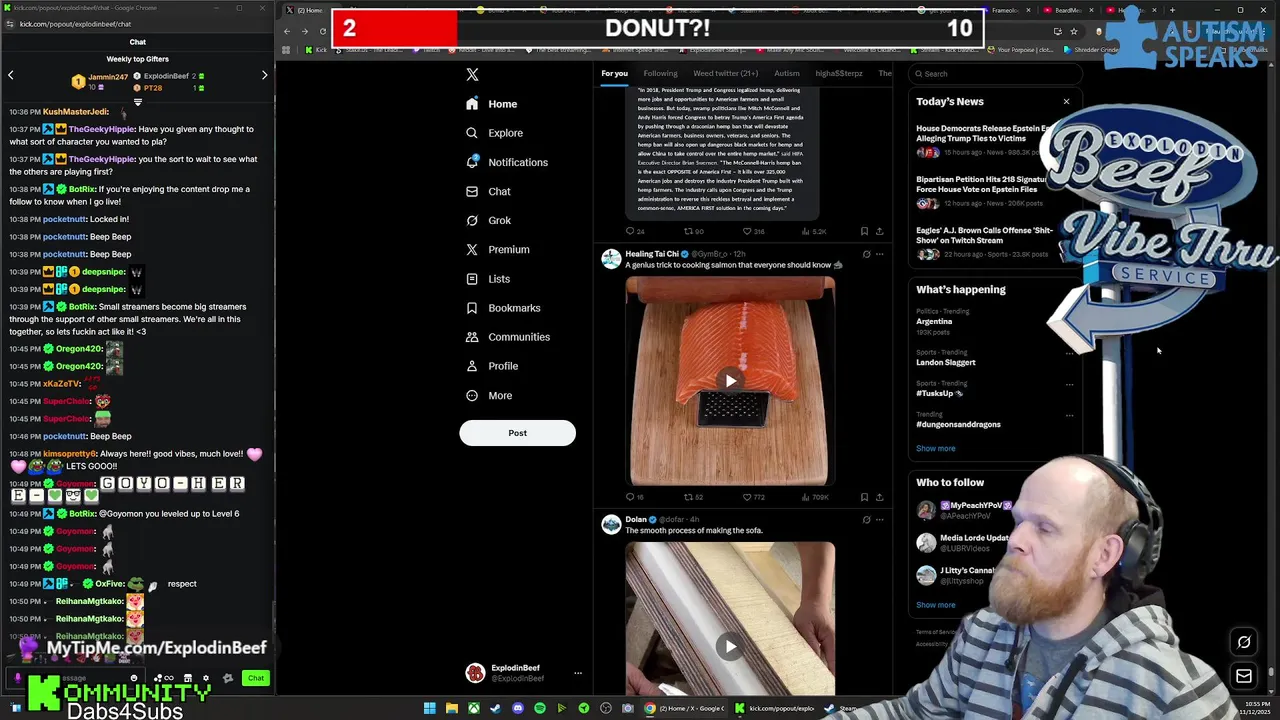Switch to the highatSterpz tab
The width and height of the screenshot is (1280, 720).
coord(838,73)
